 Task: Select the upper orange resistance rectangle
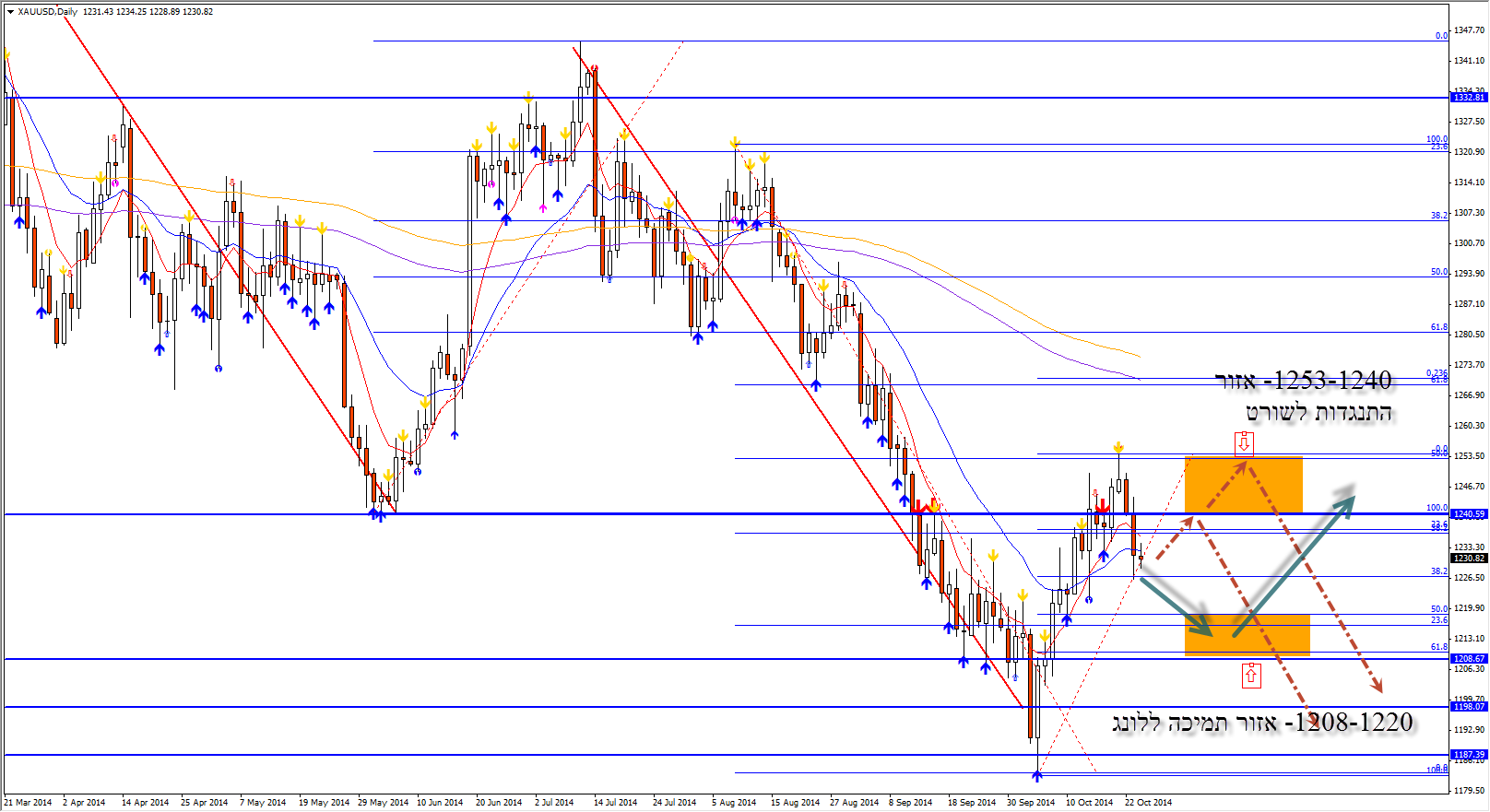click(x=1243, y=485)
